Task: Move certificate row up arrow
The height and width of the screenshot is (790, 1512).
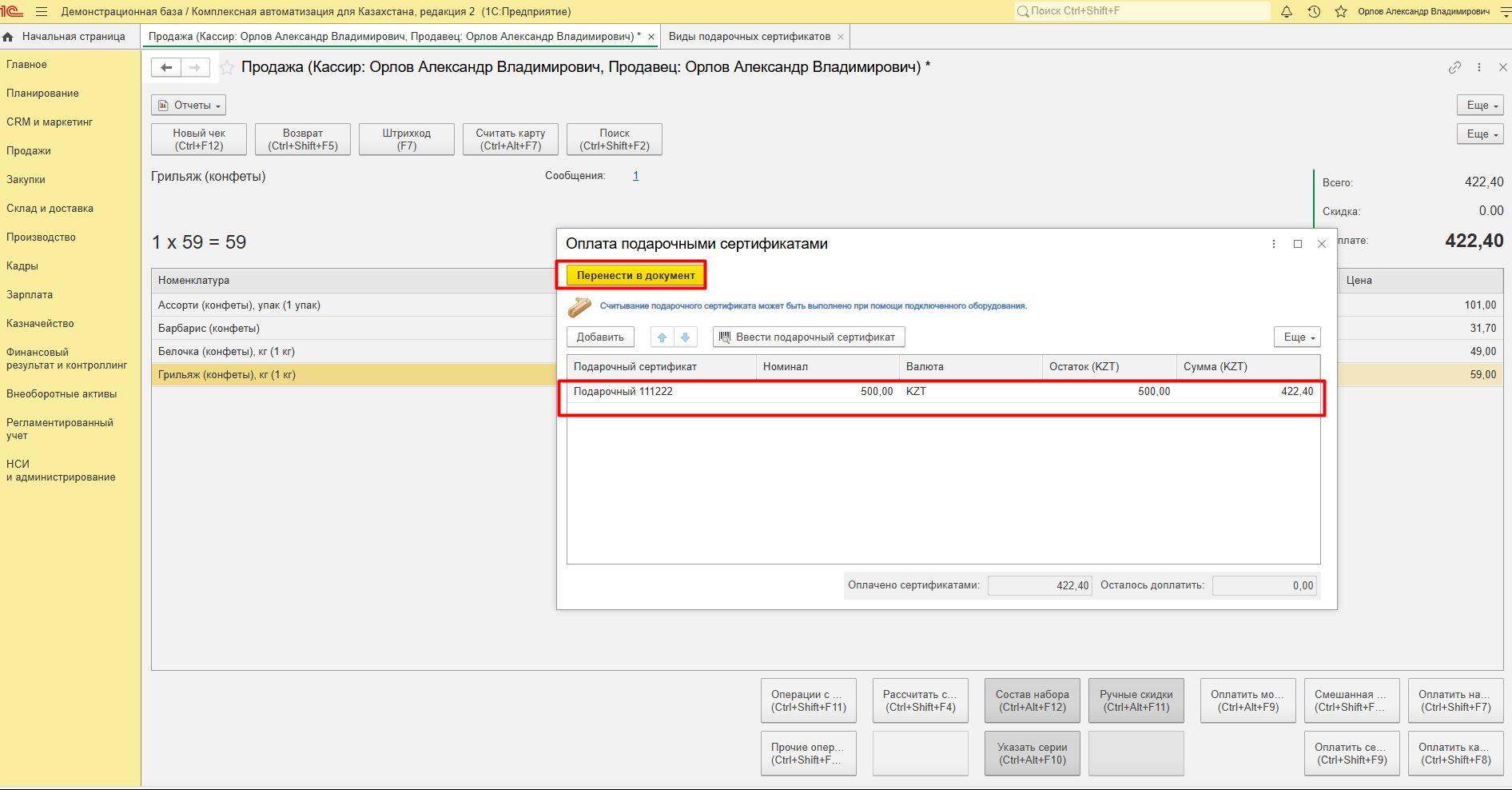Action: click(x=662, y=337)
